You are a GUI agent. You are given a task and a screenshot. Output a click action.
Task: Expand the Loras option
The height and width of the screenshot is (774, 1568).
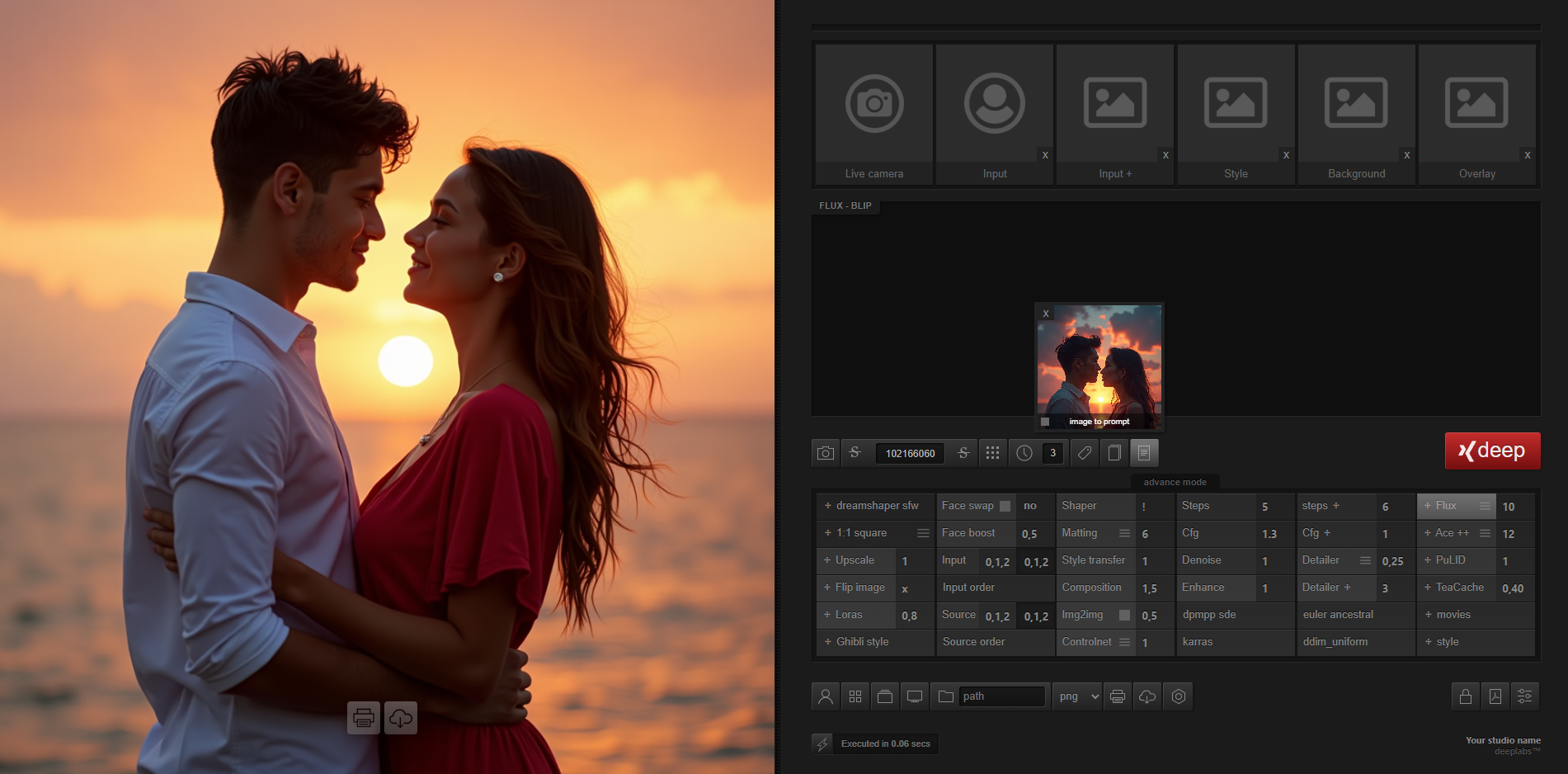(x=855, y=615)
